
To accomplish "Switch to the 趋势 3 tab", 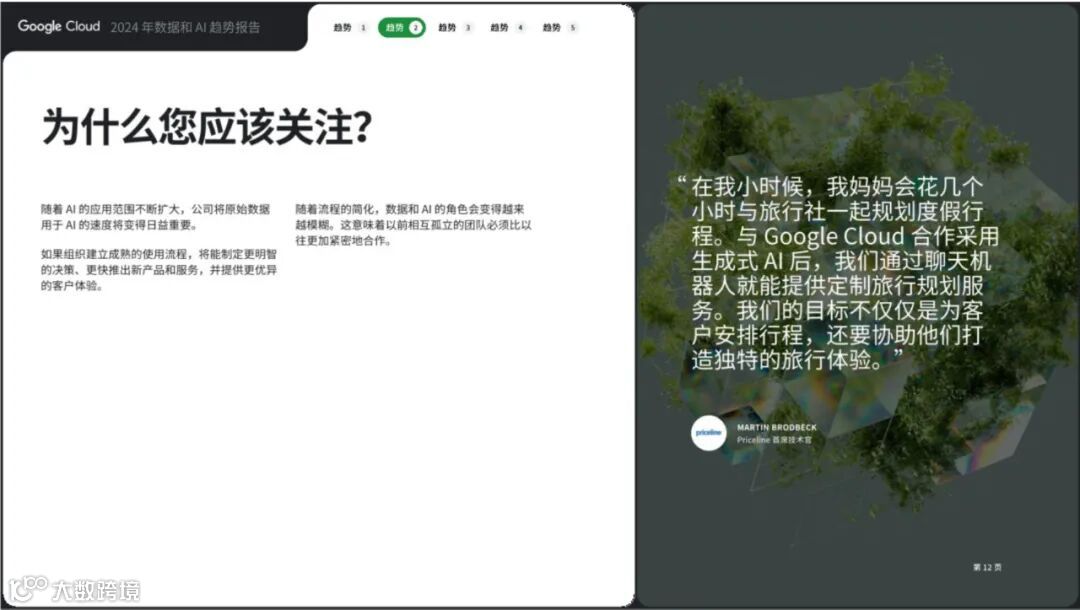I will [x=455, y=28].
